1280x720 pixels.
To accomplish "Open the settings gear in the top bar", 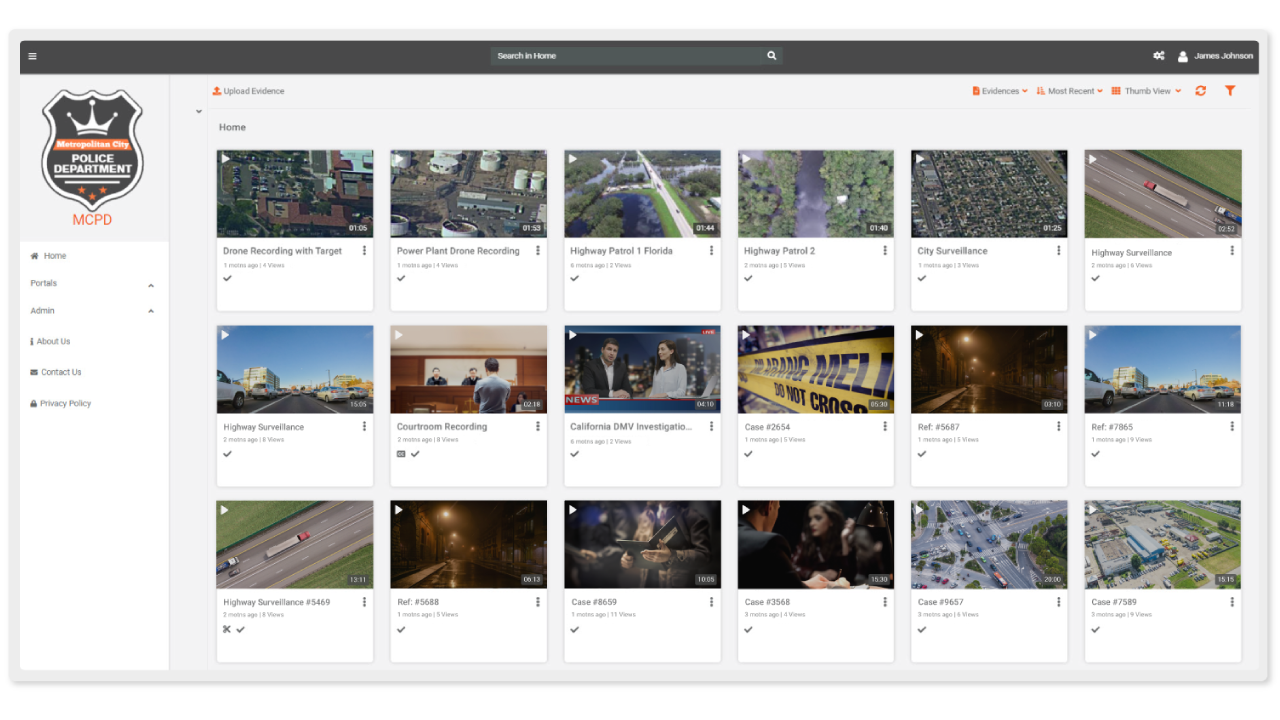I will click(x=1158, y=56).
